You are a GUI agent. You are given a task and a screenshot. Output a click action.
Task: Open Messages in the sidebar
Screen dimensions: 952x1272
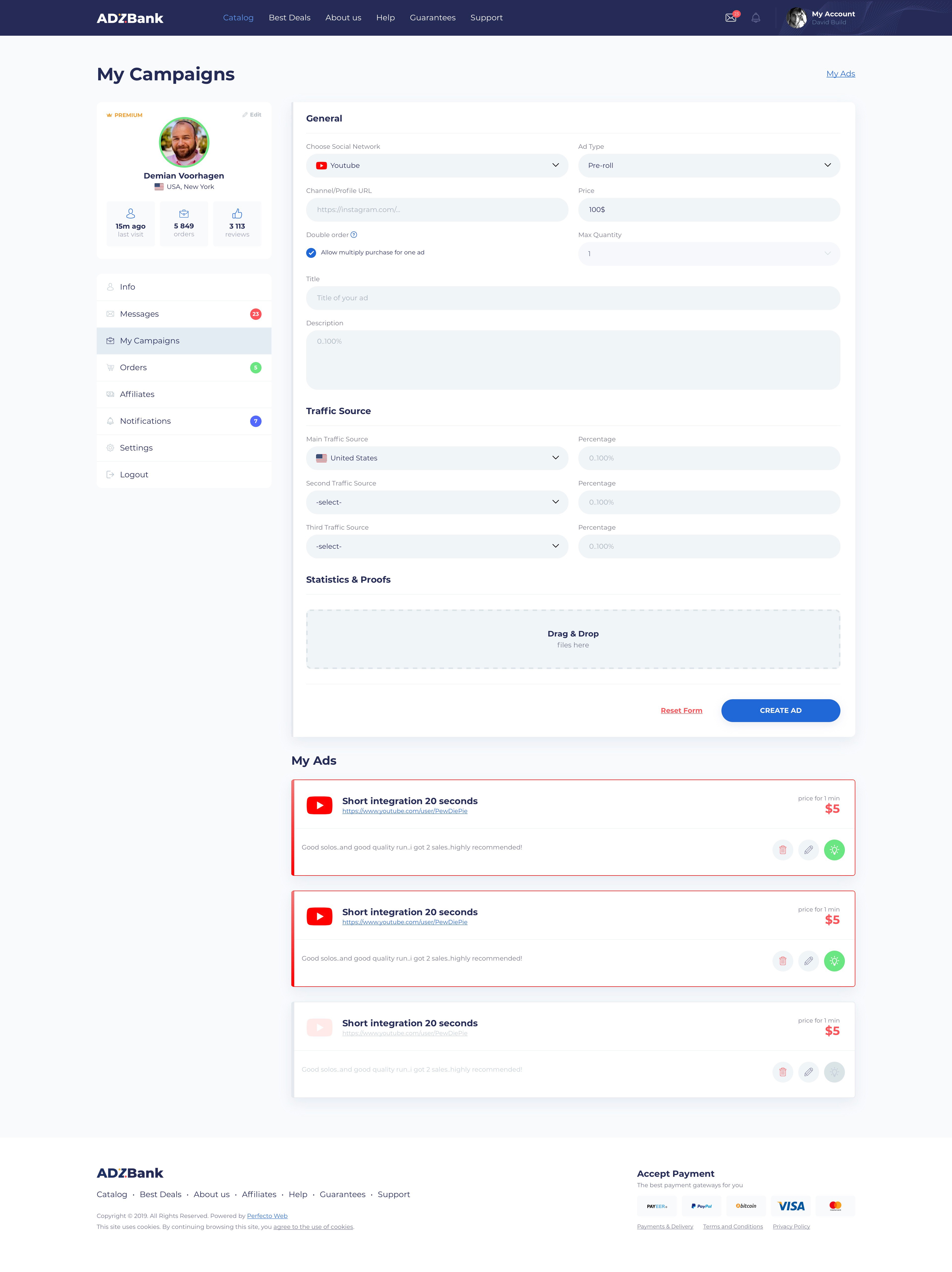(x=184, y=314)
